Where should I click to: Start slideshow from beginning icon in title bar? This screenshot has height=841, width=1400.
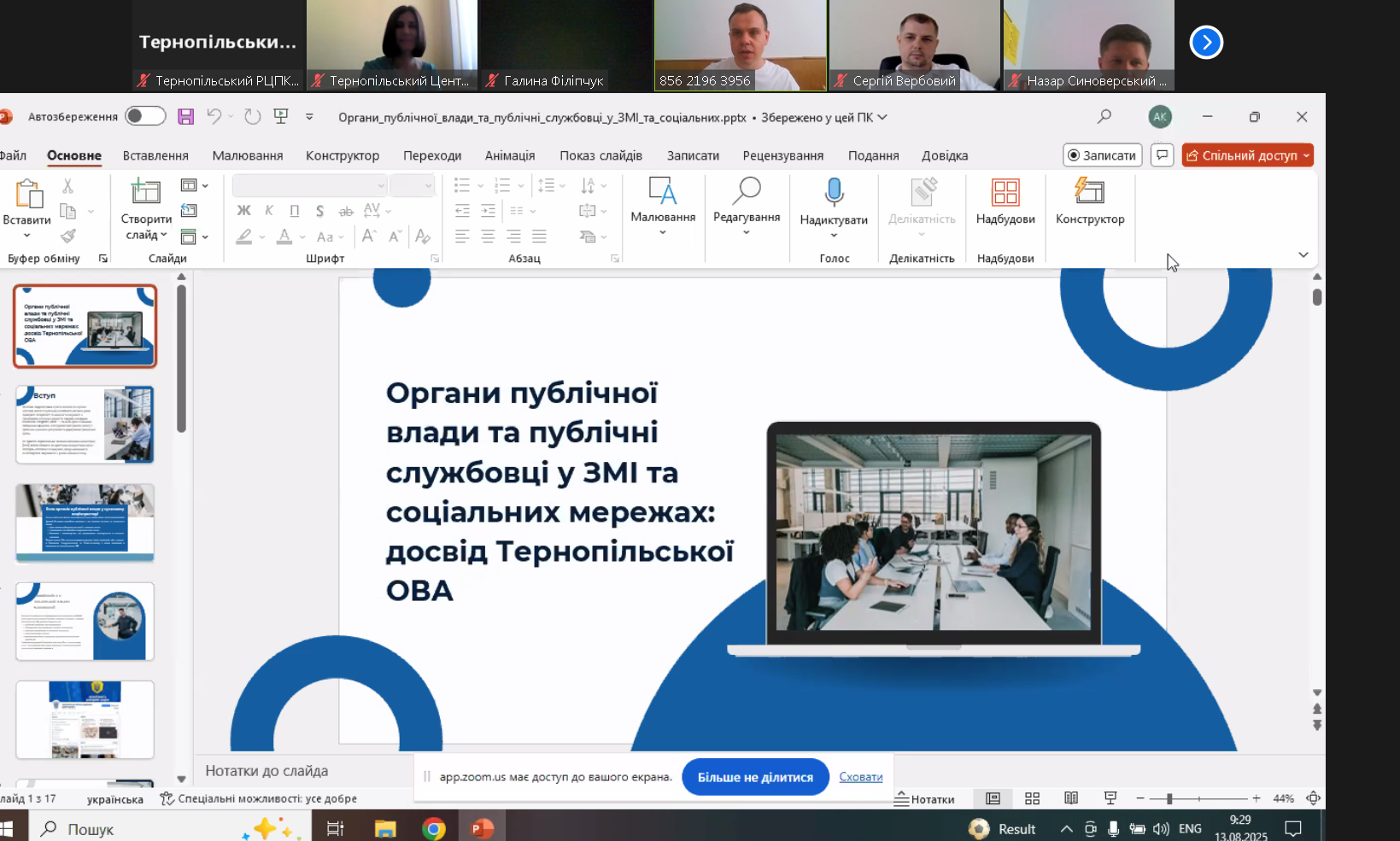tap(281, 116)
